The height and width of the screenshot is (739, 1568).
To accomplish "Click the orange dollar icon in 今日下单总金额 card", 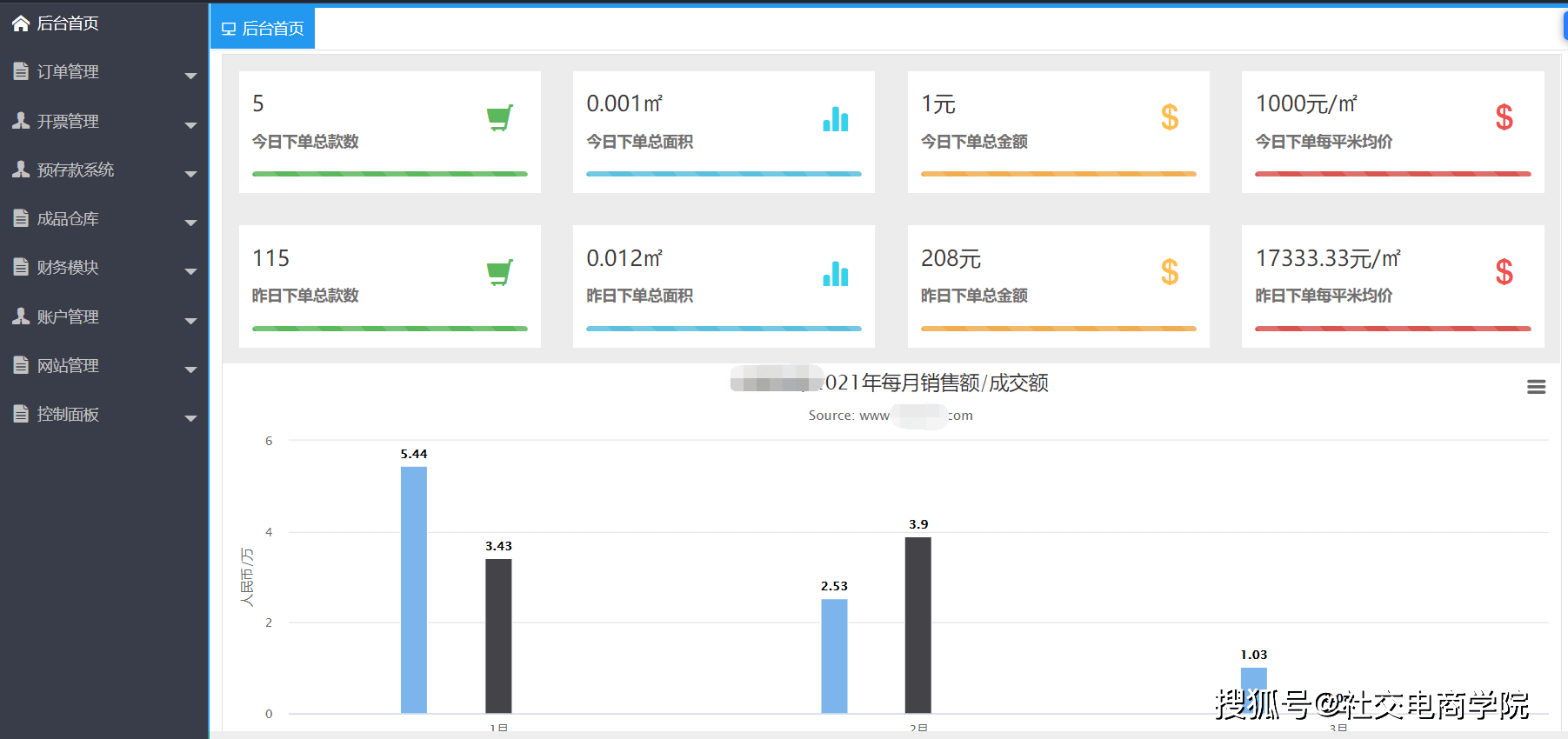I will 1170,117.
